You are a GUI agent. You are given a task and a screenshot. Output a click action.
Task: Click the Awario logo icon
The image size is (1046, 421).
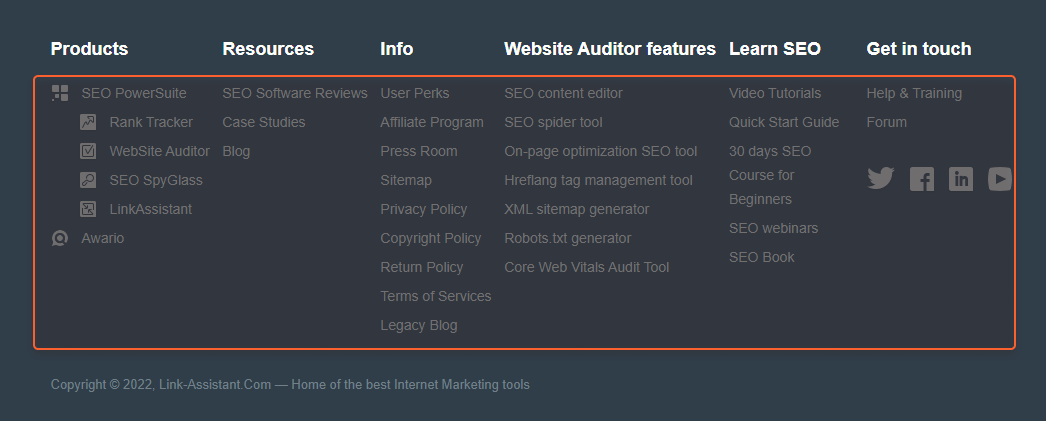[x=60, y=238]
